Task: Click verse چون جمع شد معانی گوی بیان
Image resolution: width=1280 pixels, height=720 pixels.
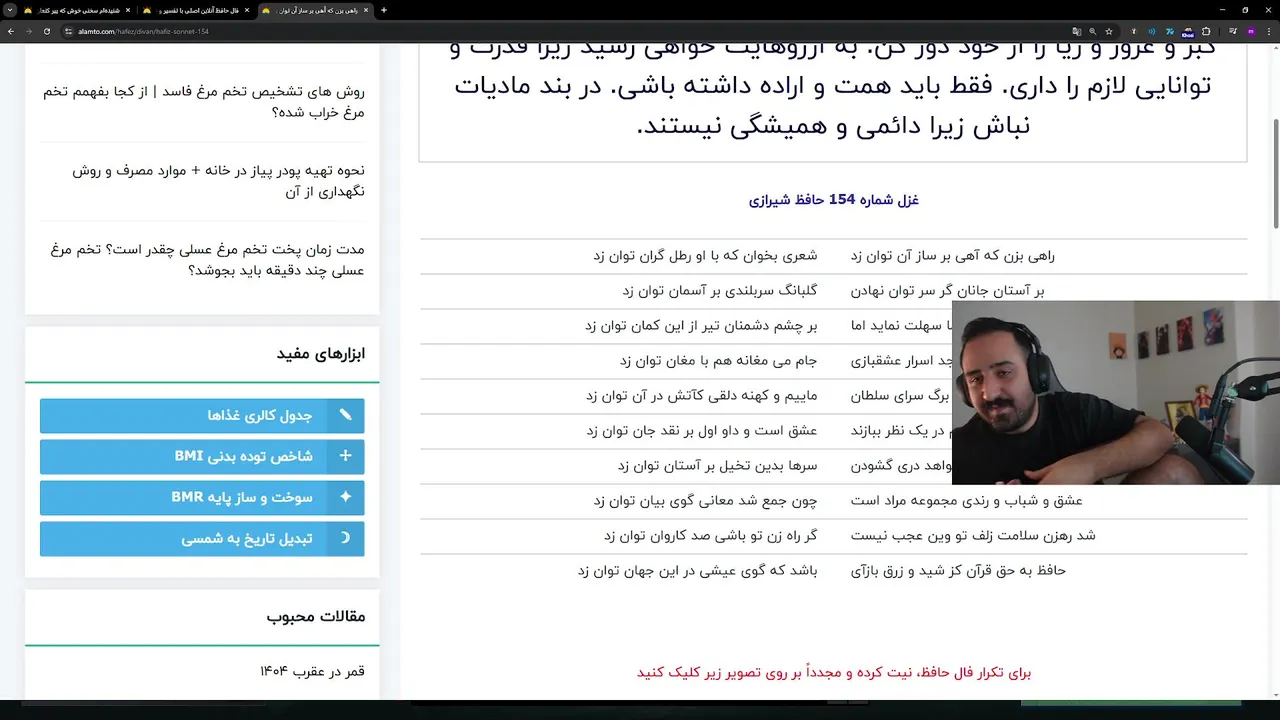Action: [x=705, y=501]
